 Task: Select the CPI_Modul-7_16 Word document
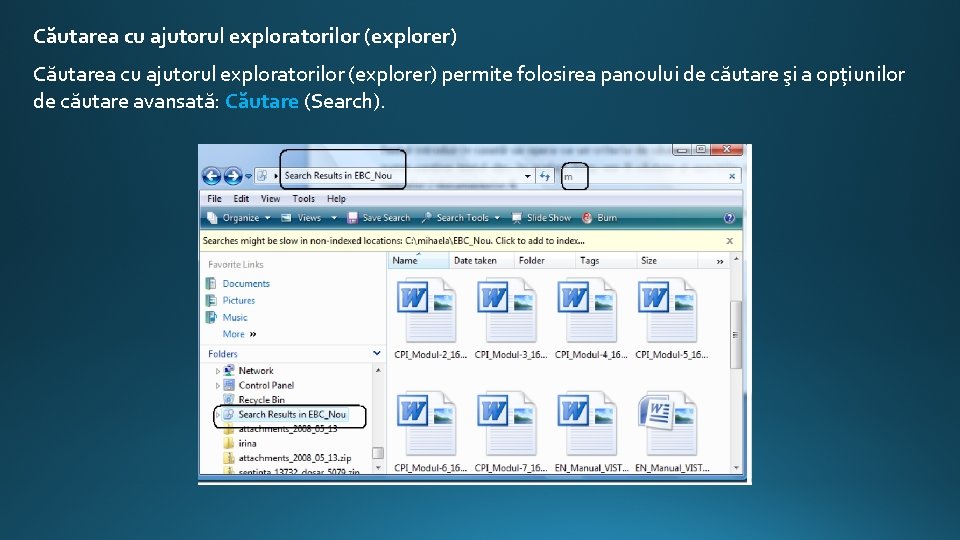pyautogui.click(x=510, y=432)
